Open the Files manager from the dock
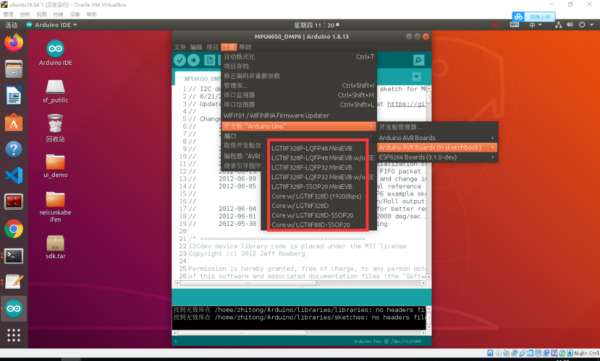600x361 pixels. tap(14, 69)
